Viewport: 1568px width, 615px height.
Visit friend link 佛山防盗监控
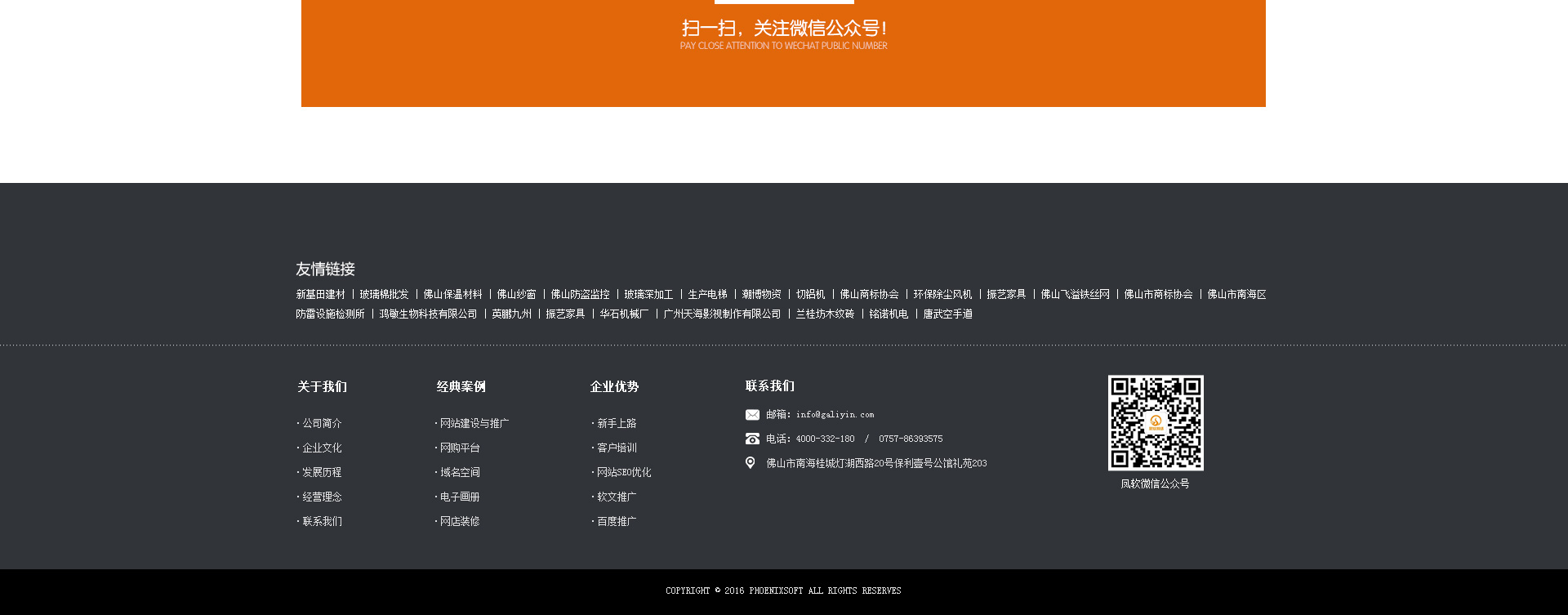[580, 295]
